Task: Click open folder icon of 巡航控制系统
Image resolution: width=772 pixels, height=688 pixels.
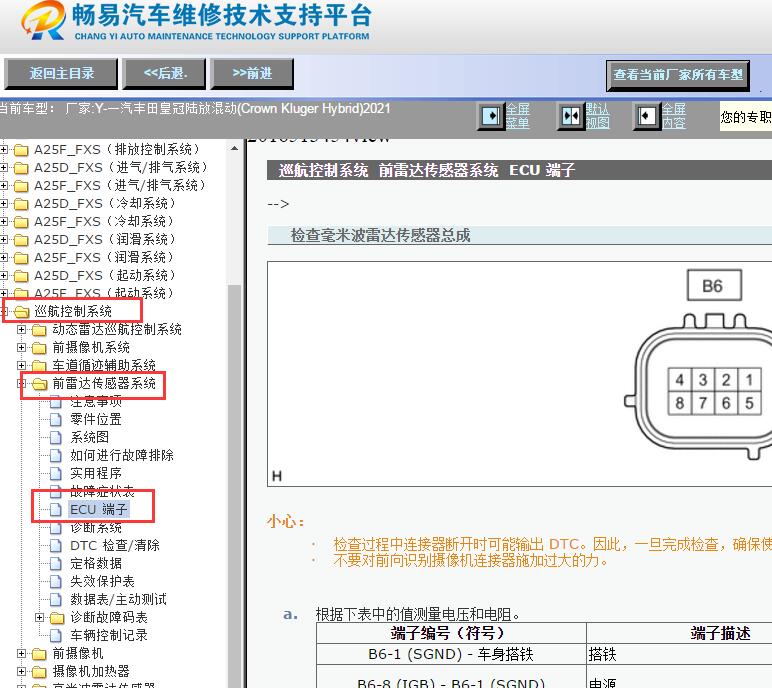Action: pos(22,312)
